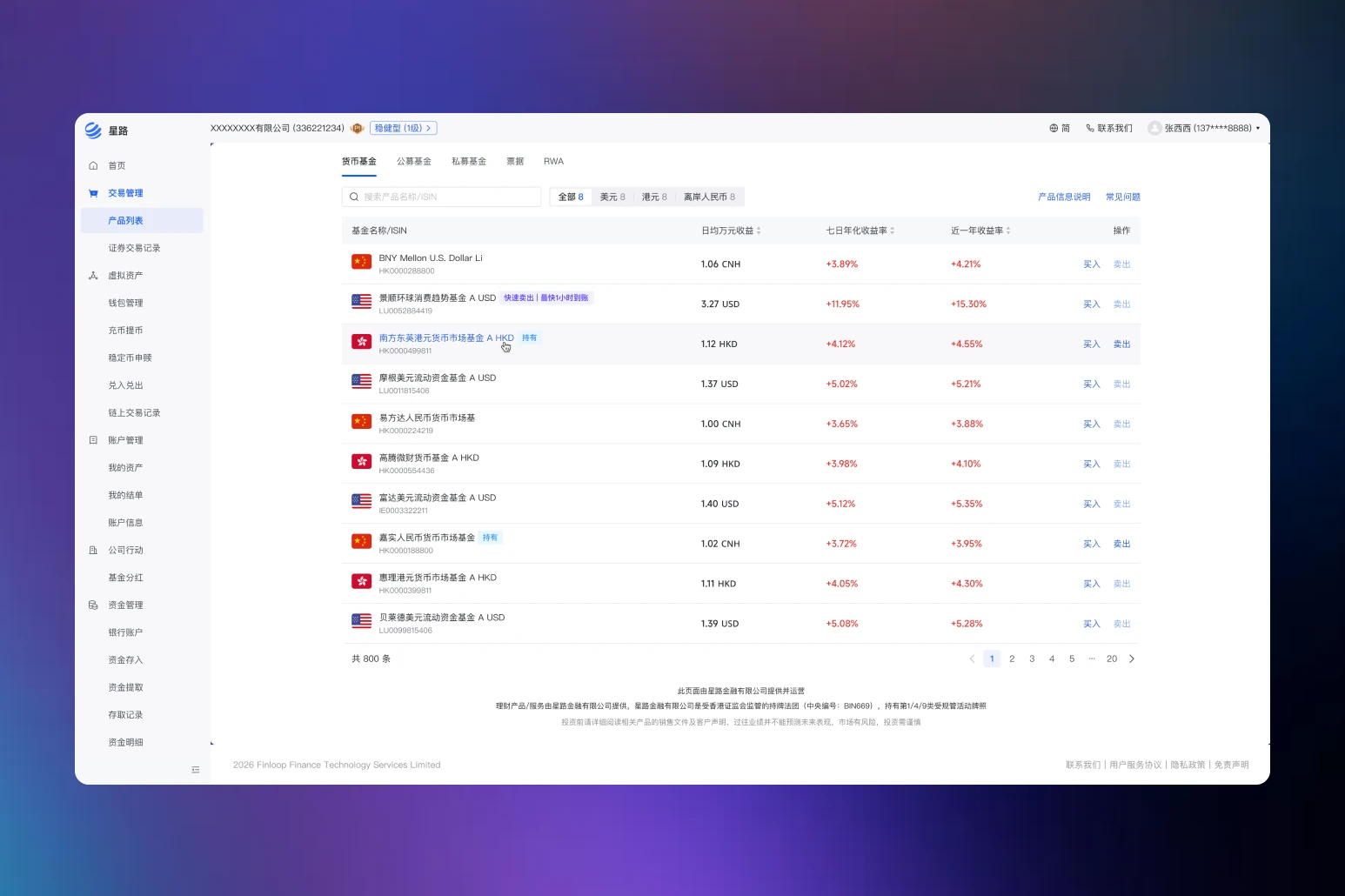Open 证券交易记录 in the sidebar
This screenshot has width=1345, height=896.
[135, 248]
